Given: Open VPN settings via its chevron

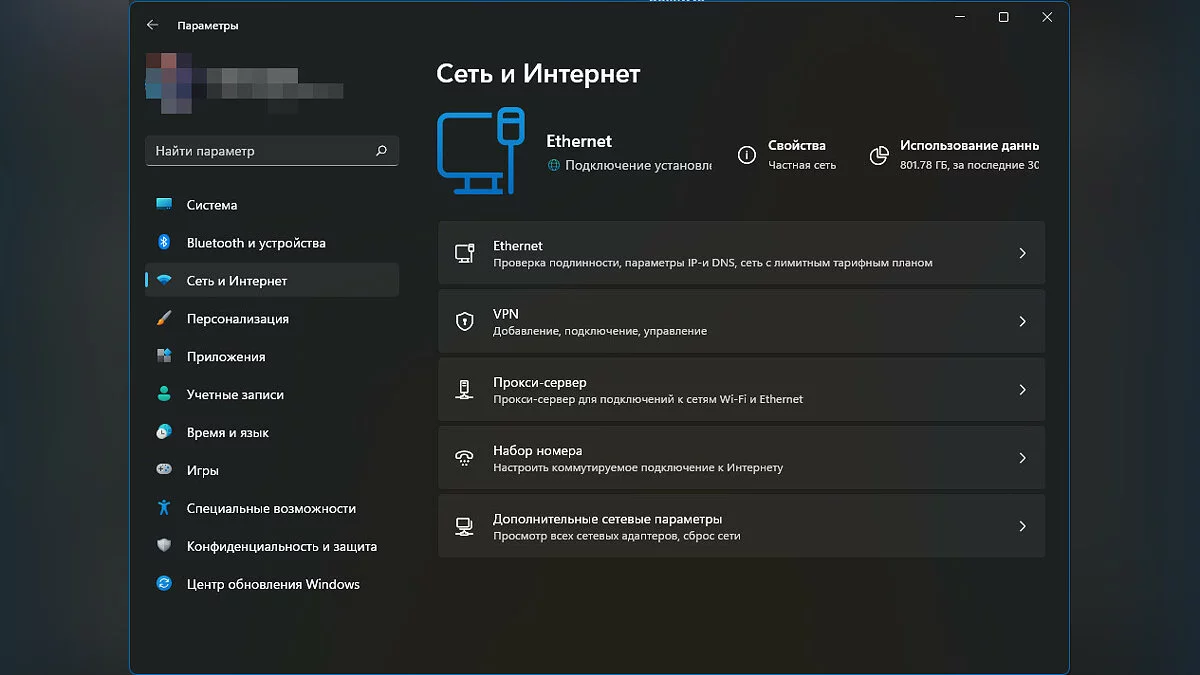Looking at the screenshot, I should tap(1022, 322).
